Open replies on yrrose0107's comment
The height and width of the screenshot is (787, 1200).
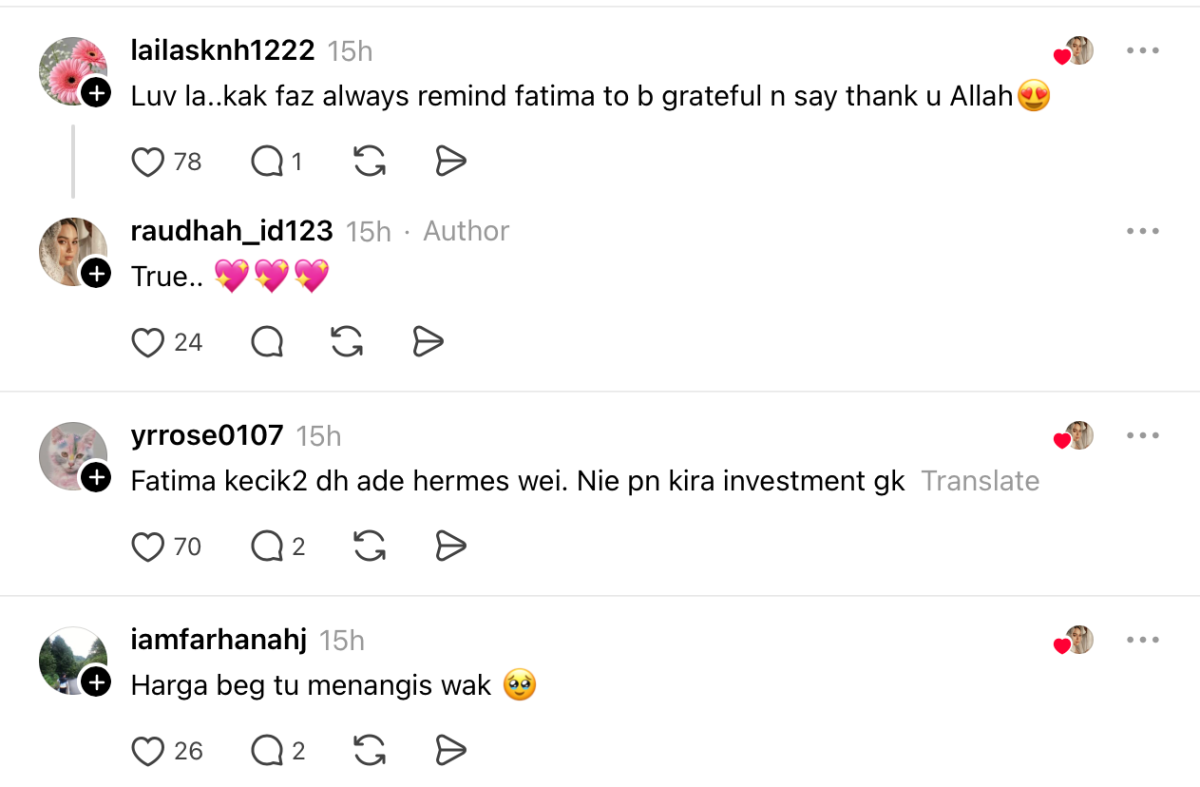(267, 547)
